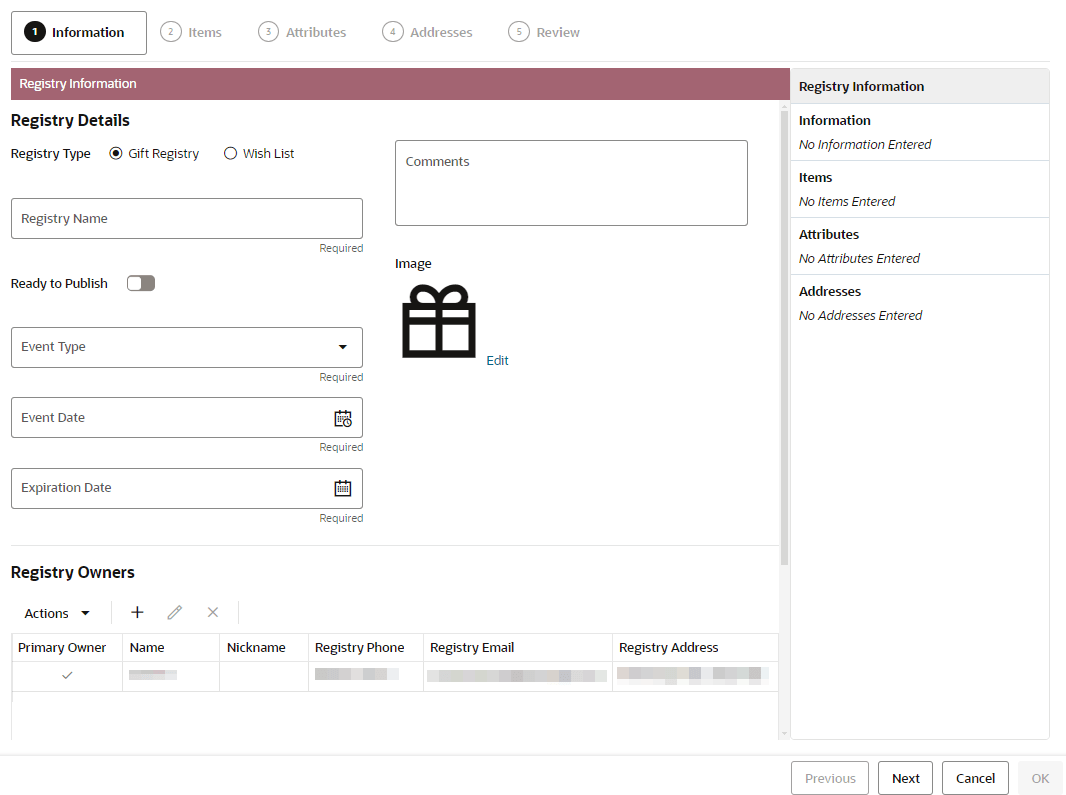Click 'No Information Entered' in the summary panel

865,145
